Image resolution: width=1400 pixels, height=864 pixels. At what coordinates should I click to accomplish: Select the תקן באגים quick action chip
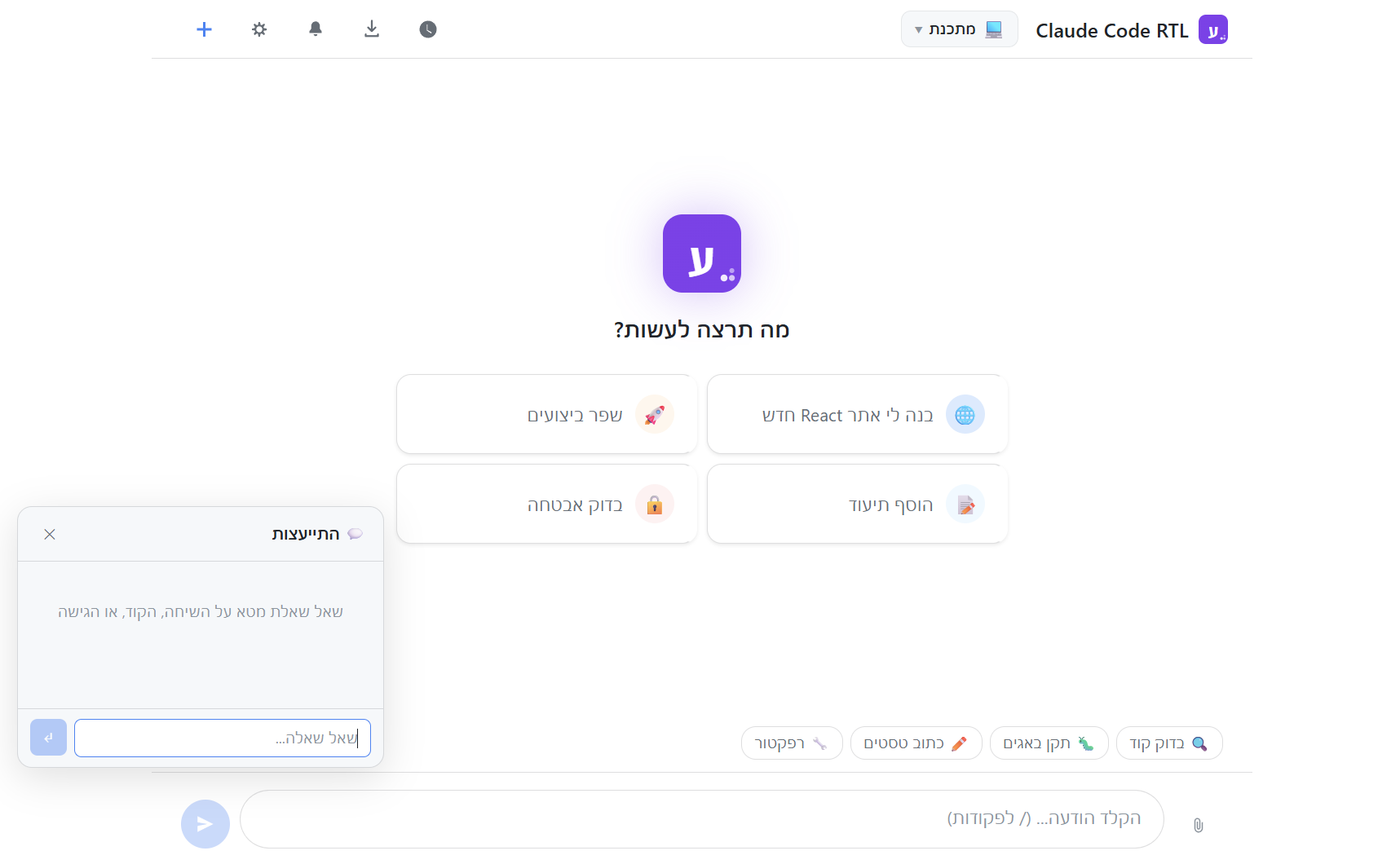point(1049,743)
